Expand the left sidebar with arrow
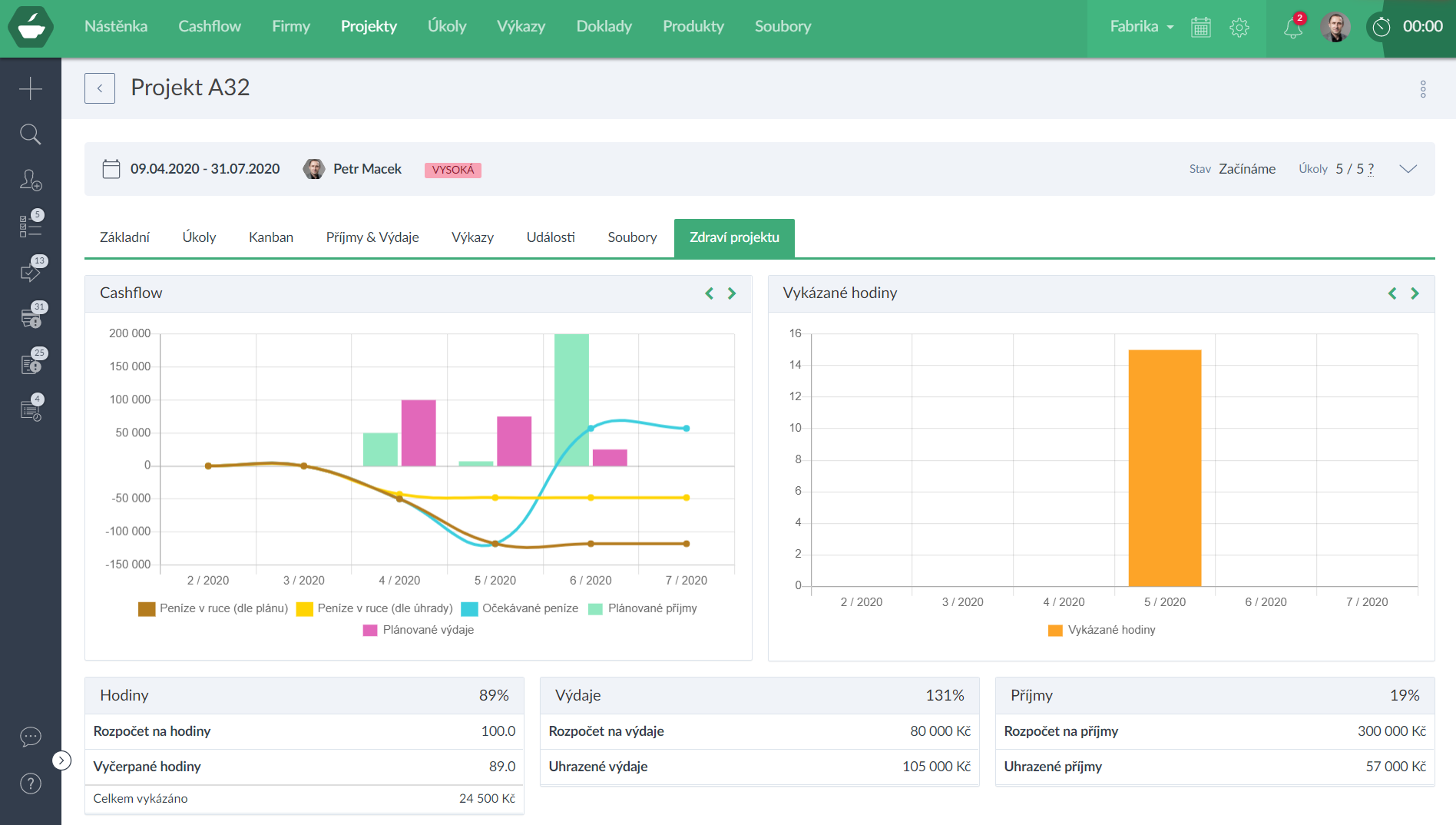The height and width of the screenshot is (825, 1456). coord(61,760)
